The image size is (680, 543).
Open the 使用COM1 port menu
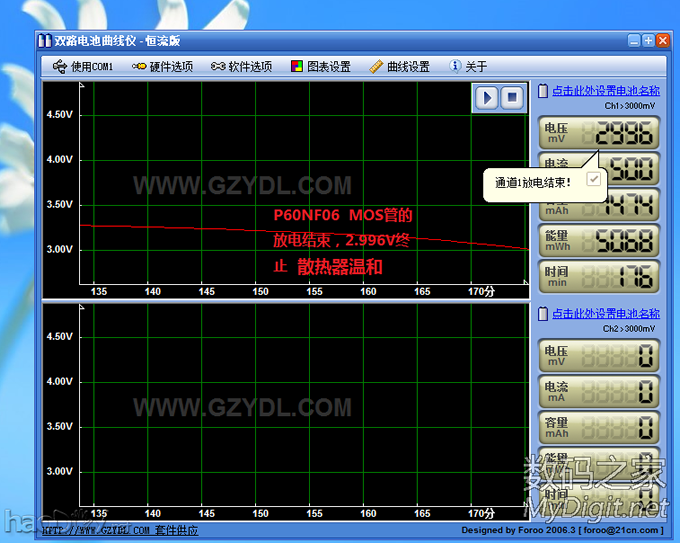click(x=83, y=67)
